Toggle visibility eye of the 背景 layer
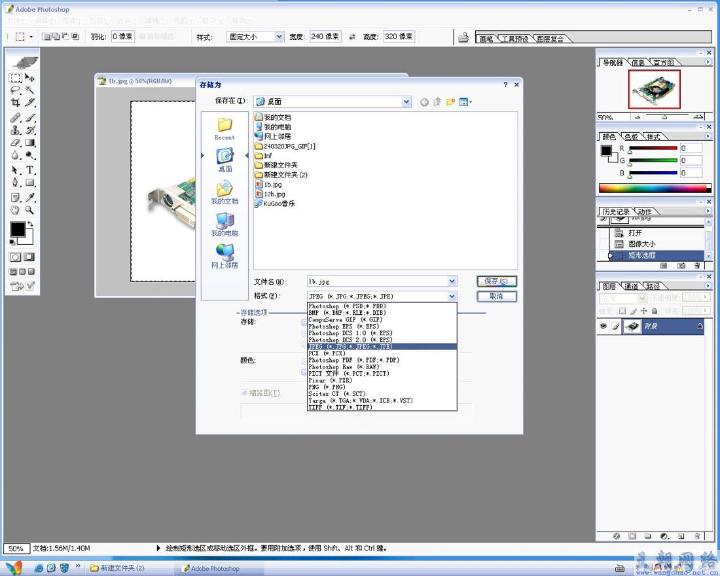 click(603, 326)
